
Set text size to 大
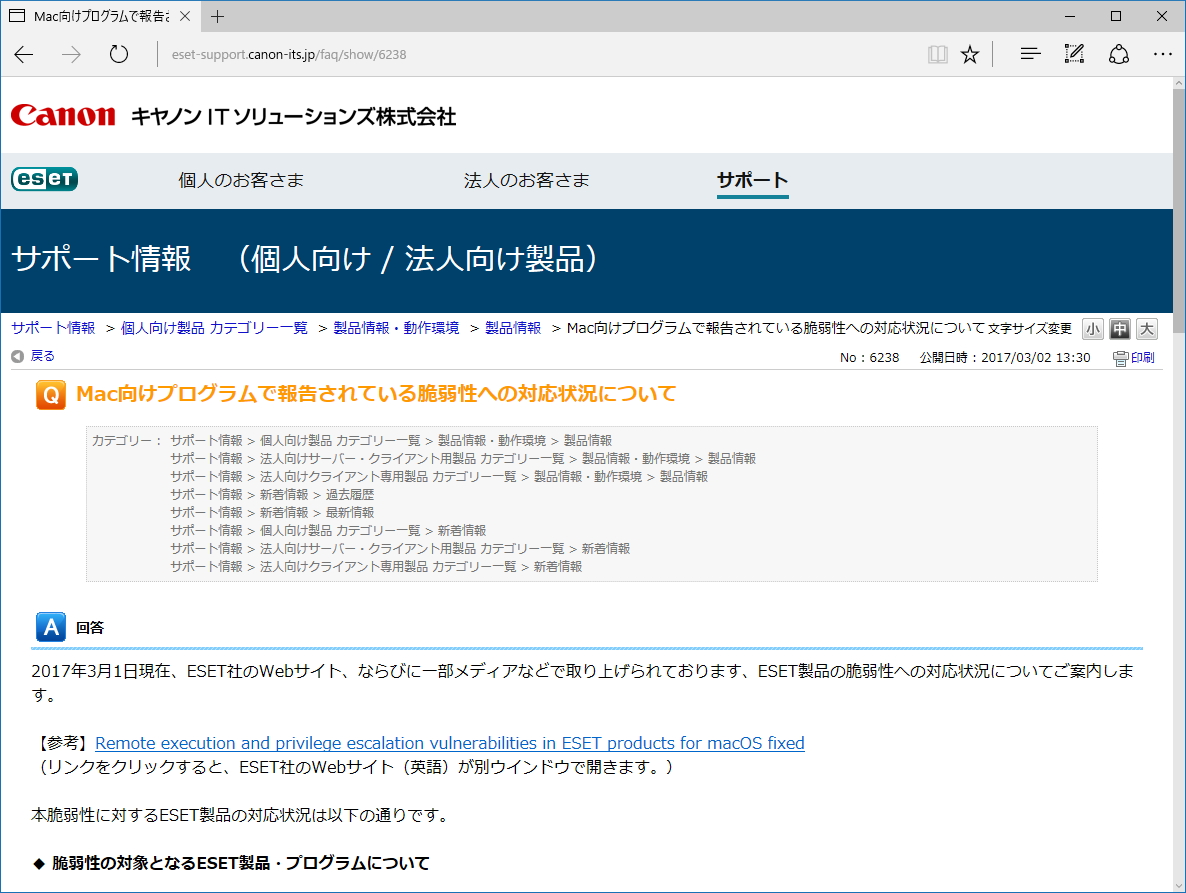[x=1147, y=329]
